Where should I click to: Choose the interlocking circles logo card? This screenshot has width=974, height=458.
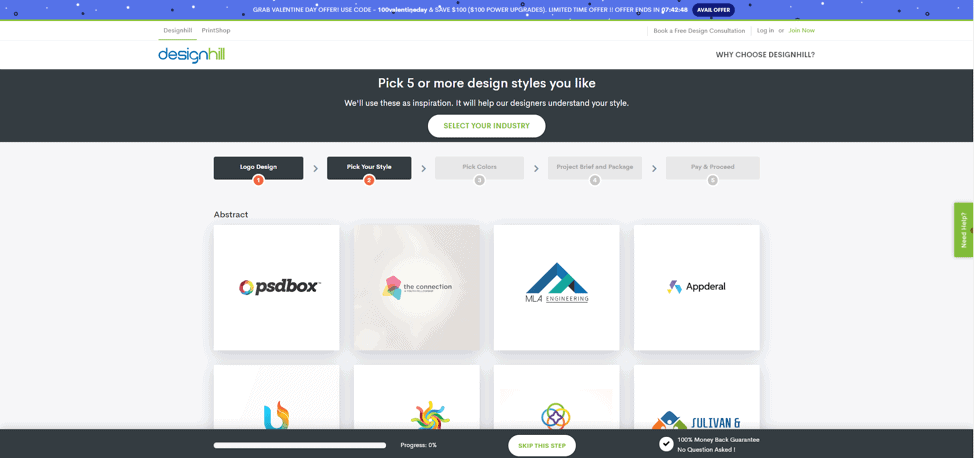coord(557,397)
